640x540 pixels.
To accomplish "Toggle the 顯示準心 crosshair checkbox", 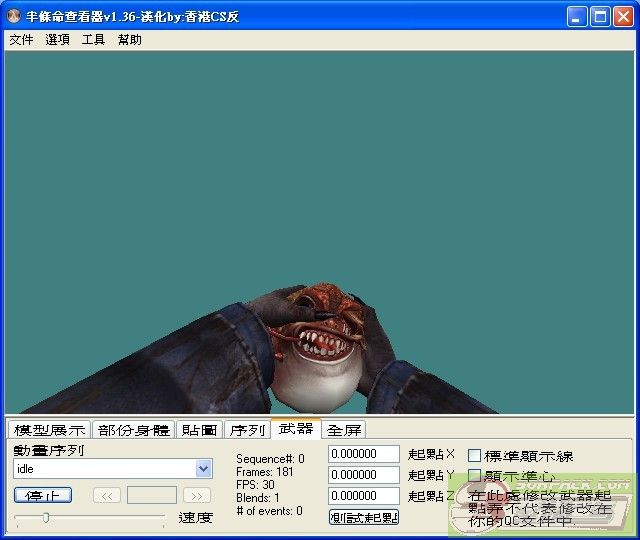I will tap(475, 476).
